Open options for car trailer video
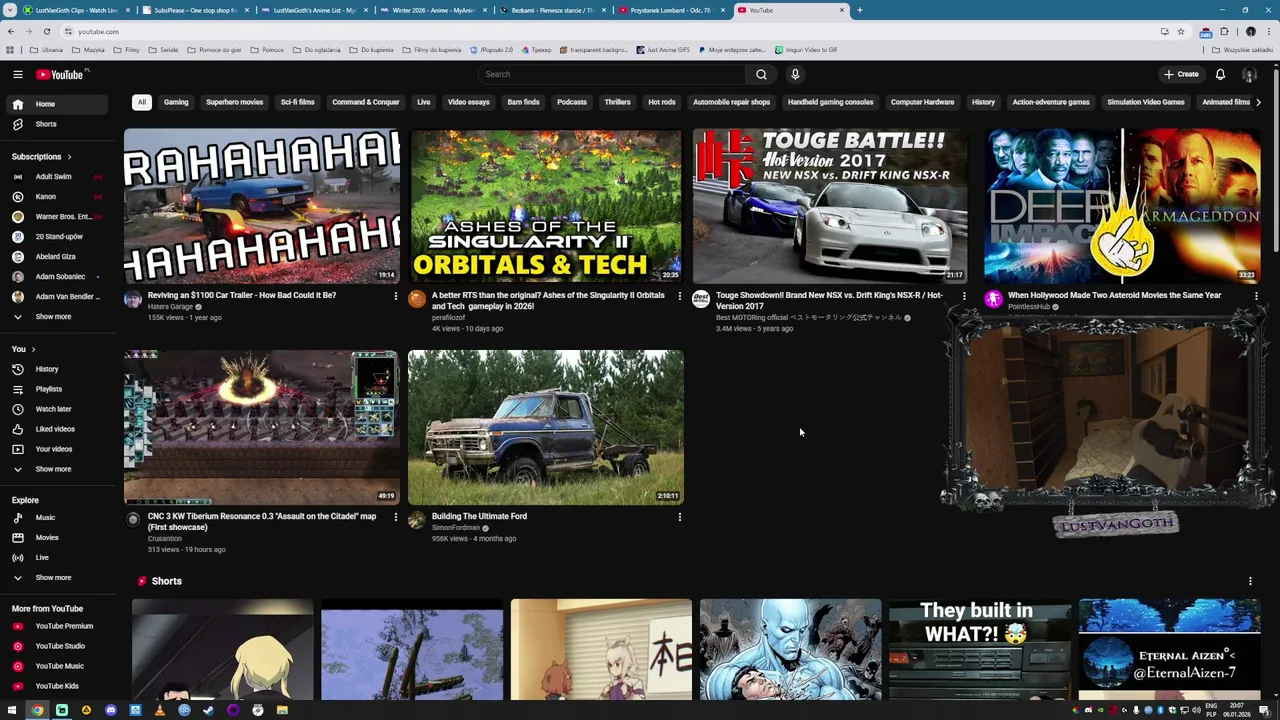 [x=395, y=296]
